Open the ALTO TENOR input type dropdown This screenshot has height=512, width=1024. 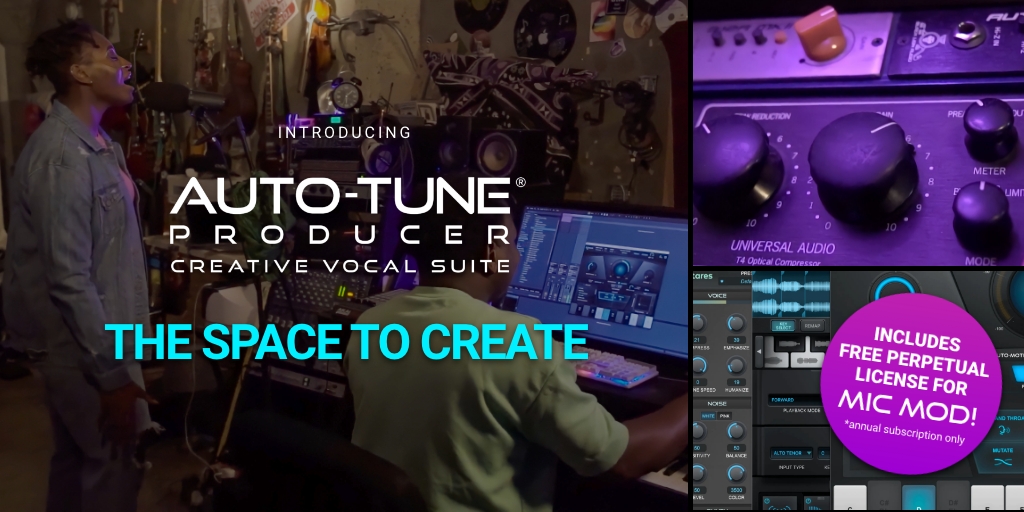tap(792, 453)
